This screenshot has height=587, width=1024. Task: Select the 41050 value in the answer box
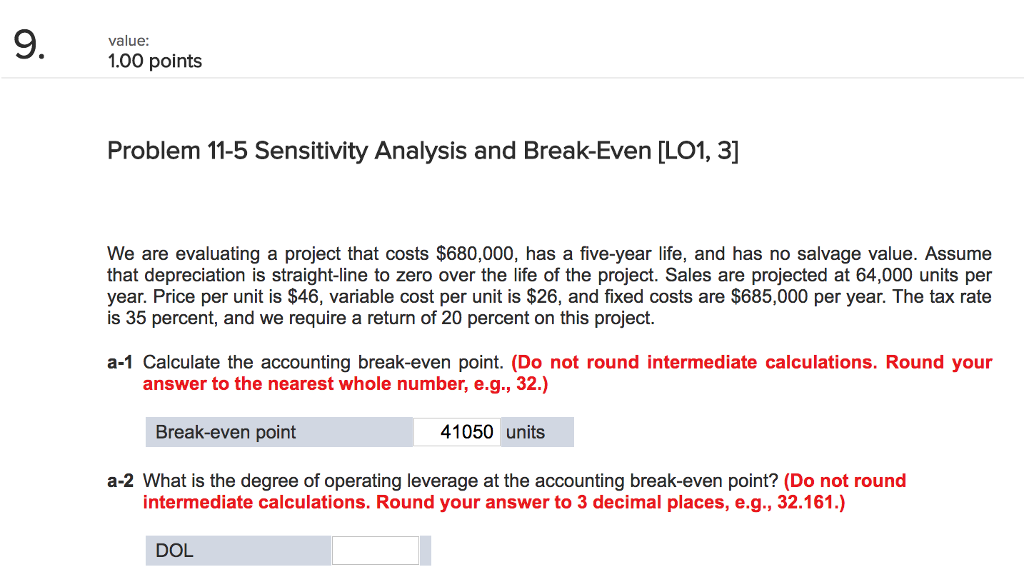click(x=467, y=431)
